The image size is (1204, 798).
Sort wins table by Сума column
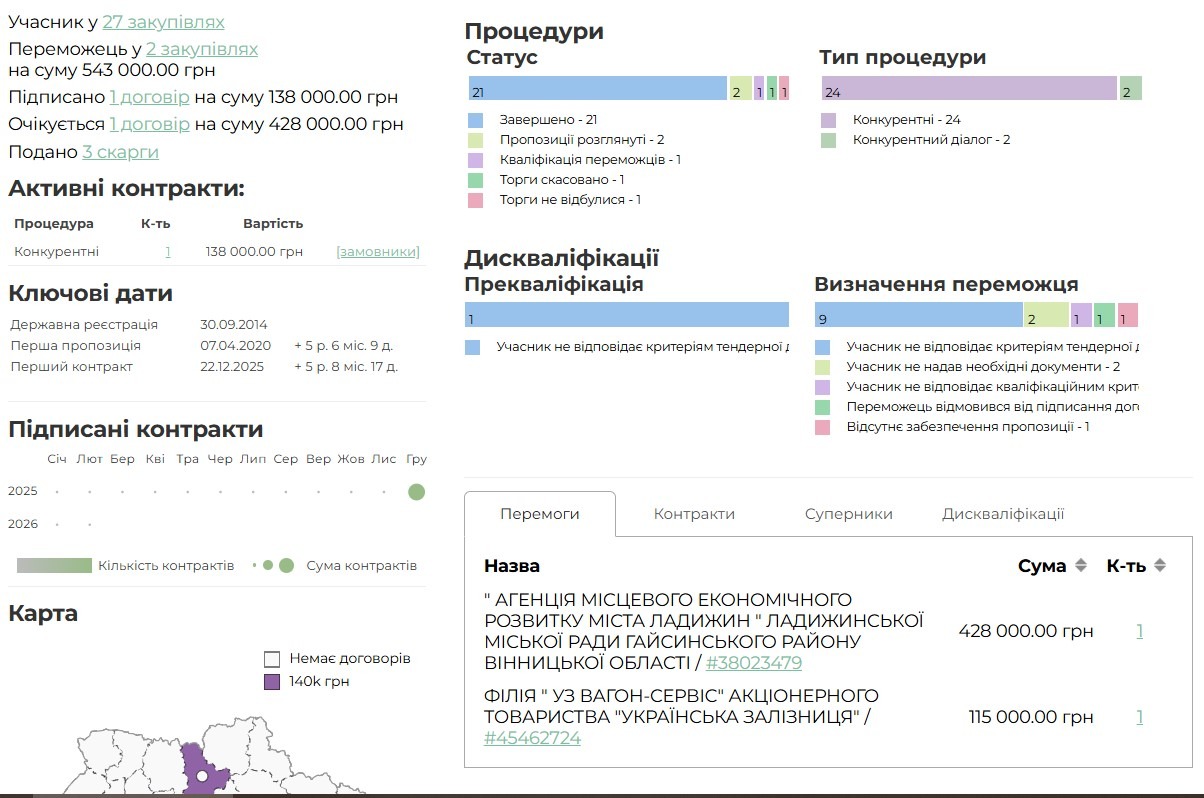click(x=1080, y=566)
